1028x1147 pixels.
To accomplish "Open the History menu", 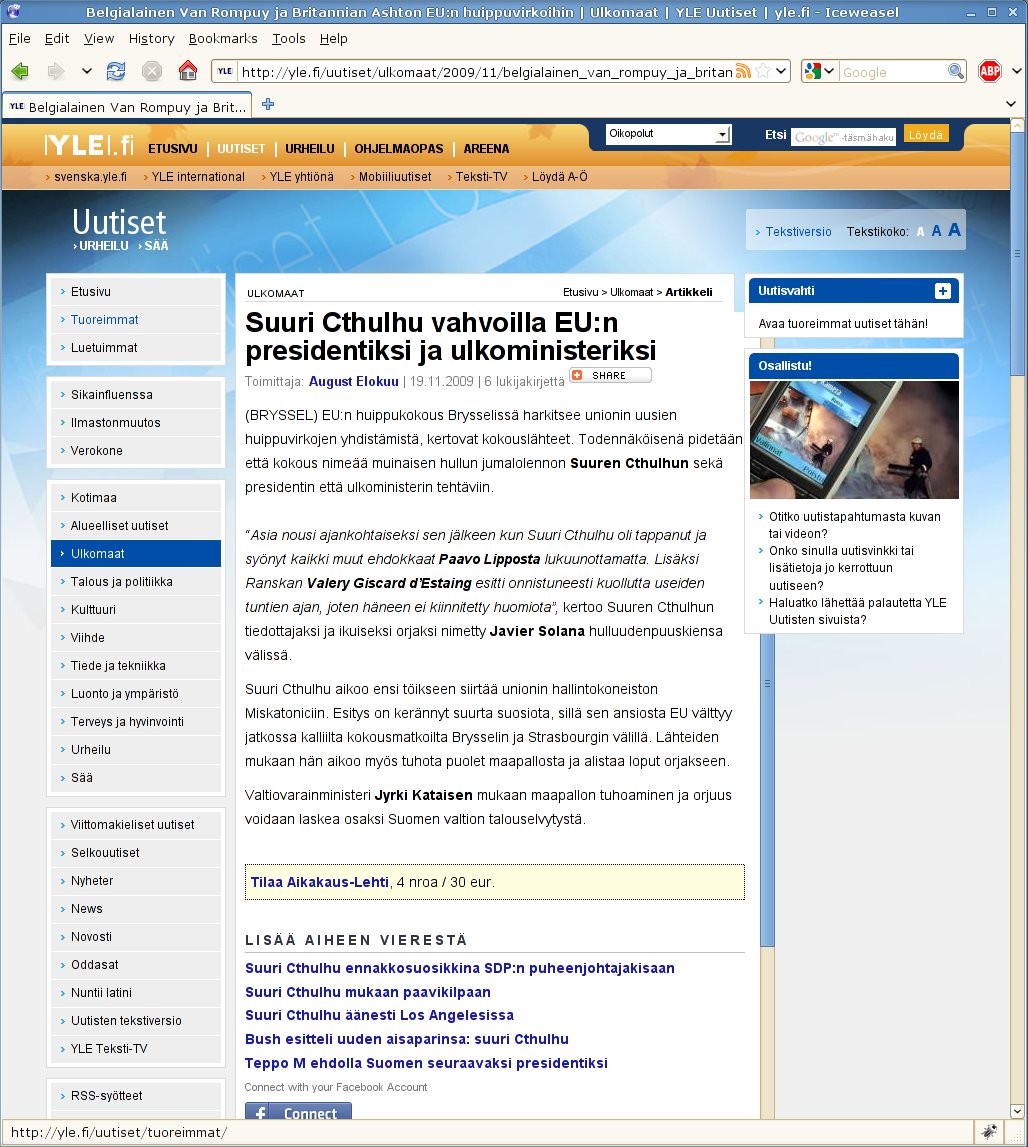I will [151, 38].
